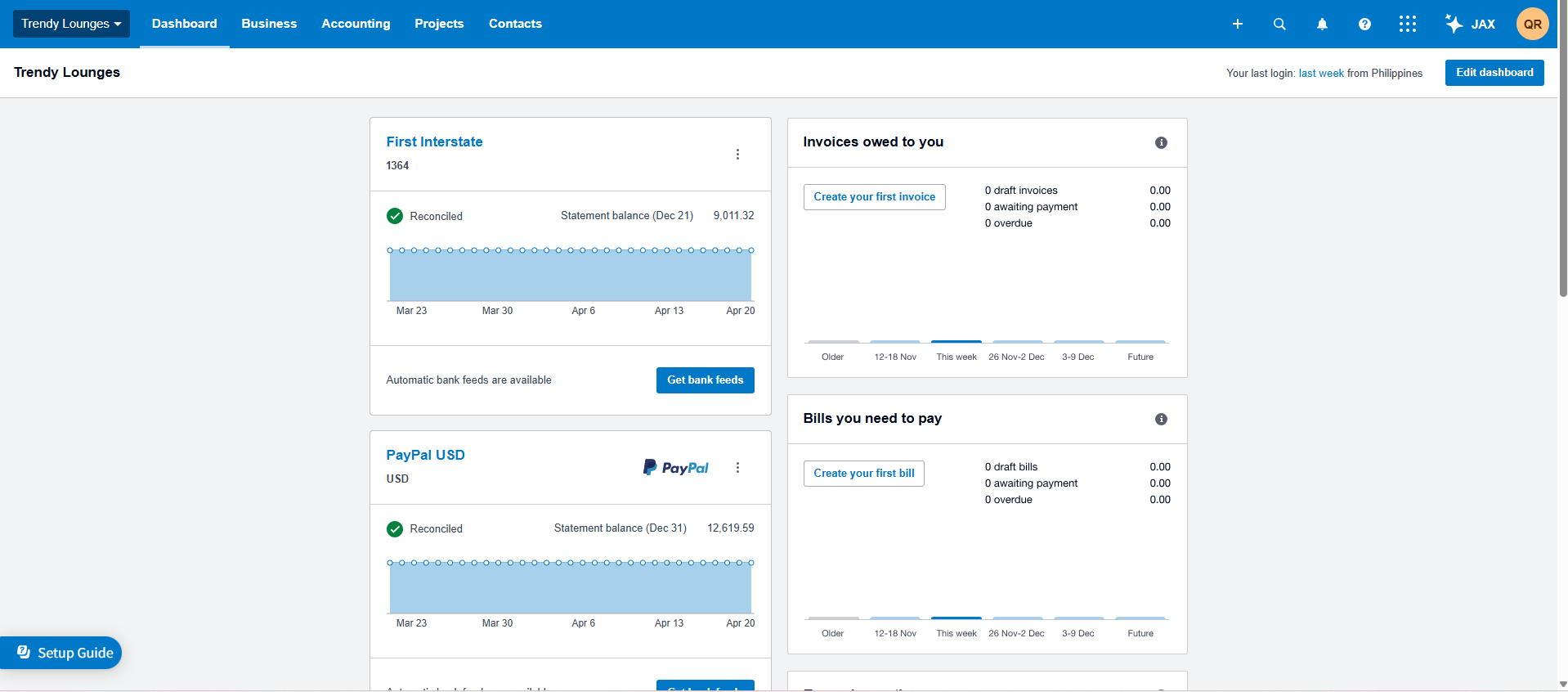Image resolution: width=1568 pixels, height=692 pixels.
Task: Click 'Older' in the invoices chart
Action: click(833, 357)
